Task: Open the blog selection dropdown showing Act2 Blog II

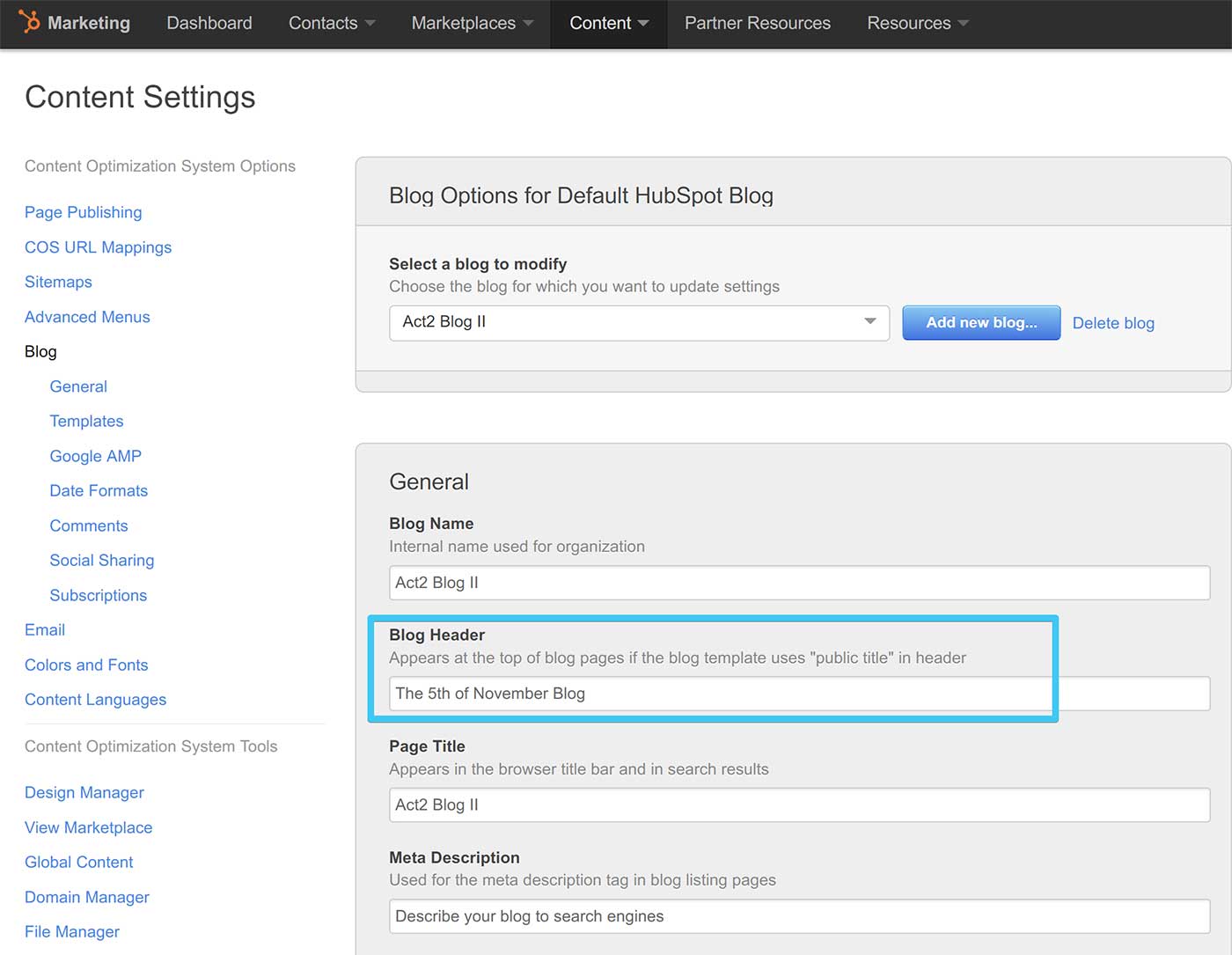Action: [x=639, y=322]
